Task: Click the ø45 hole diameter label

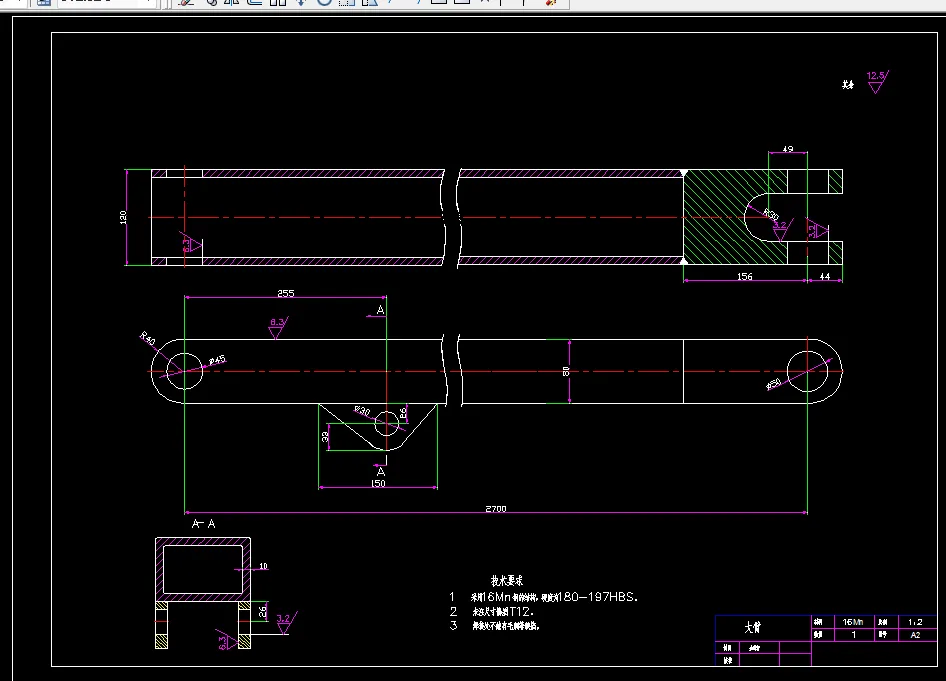Action: click(217, 360)
